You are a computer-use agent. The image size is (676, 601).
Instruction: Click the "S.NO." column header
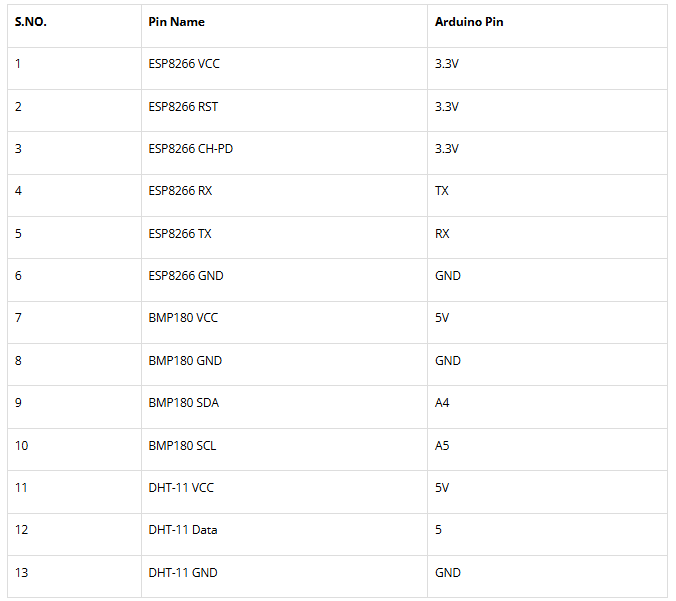(x=31, y=22)
